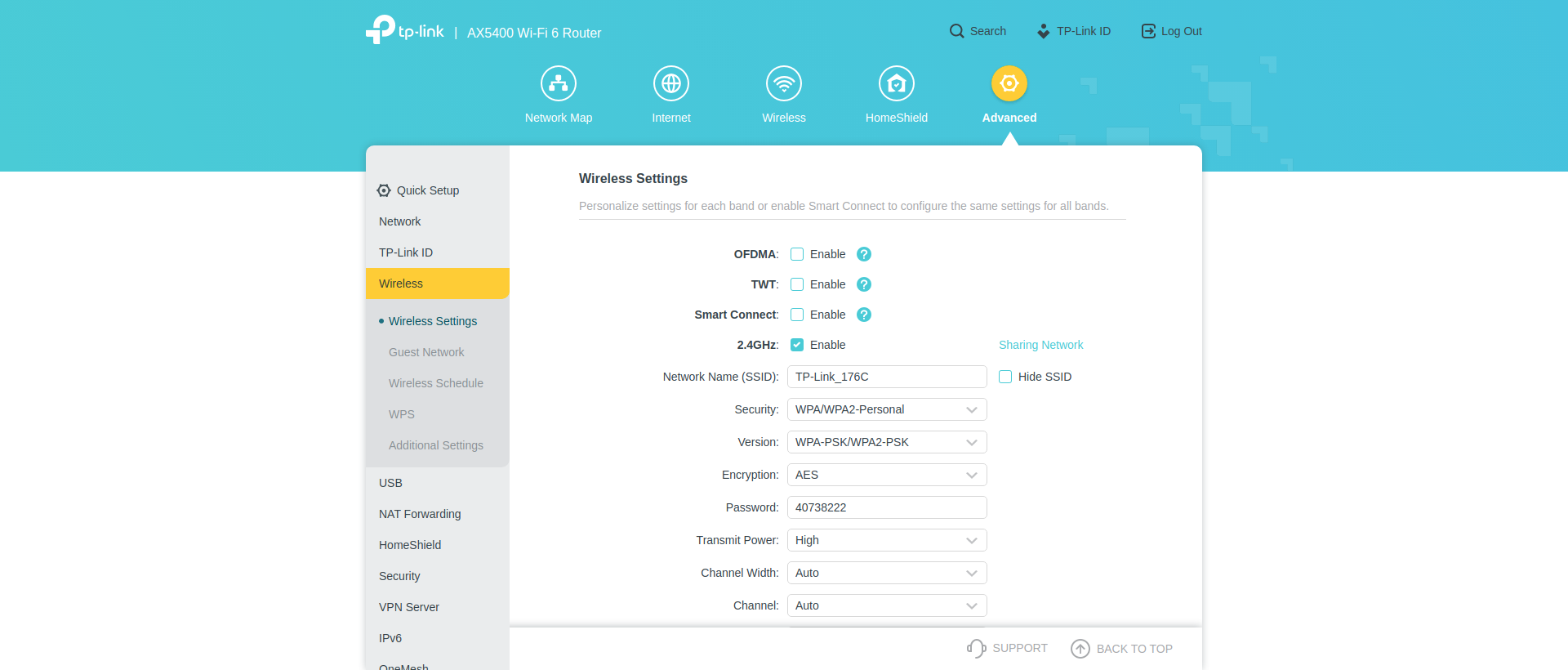Select NAT Forwarding in the sidebar
Screen dimensions: 1568x670
tap(420, 514)
